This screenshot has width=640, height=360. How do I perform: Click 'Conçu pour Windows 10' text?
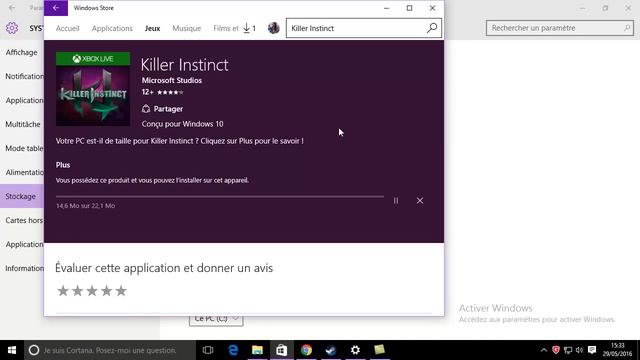click(182, 124)
